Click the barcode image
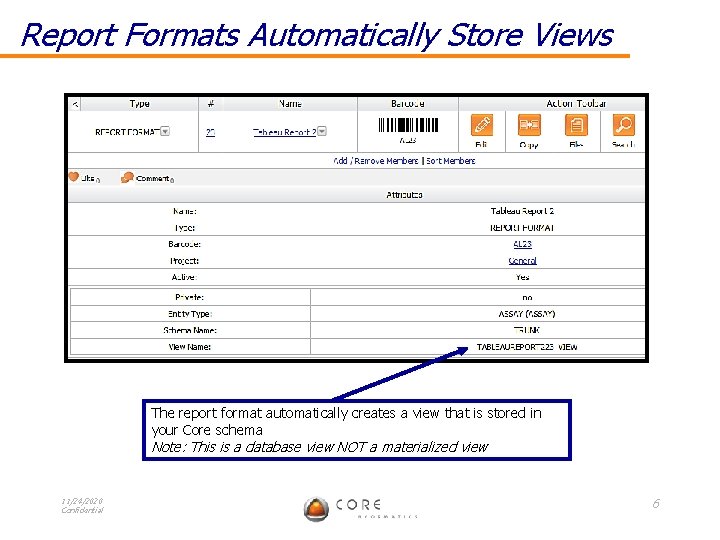 point(408,125)
